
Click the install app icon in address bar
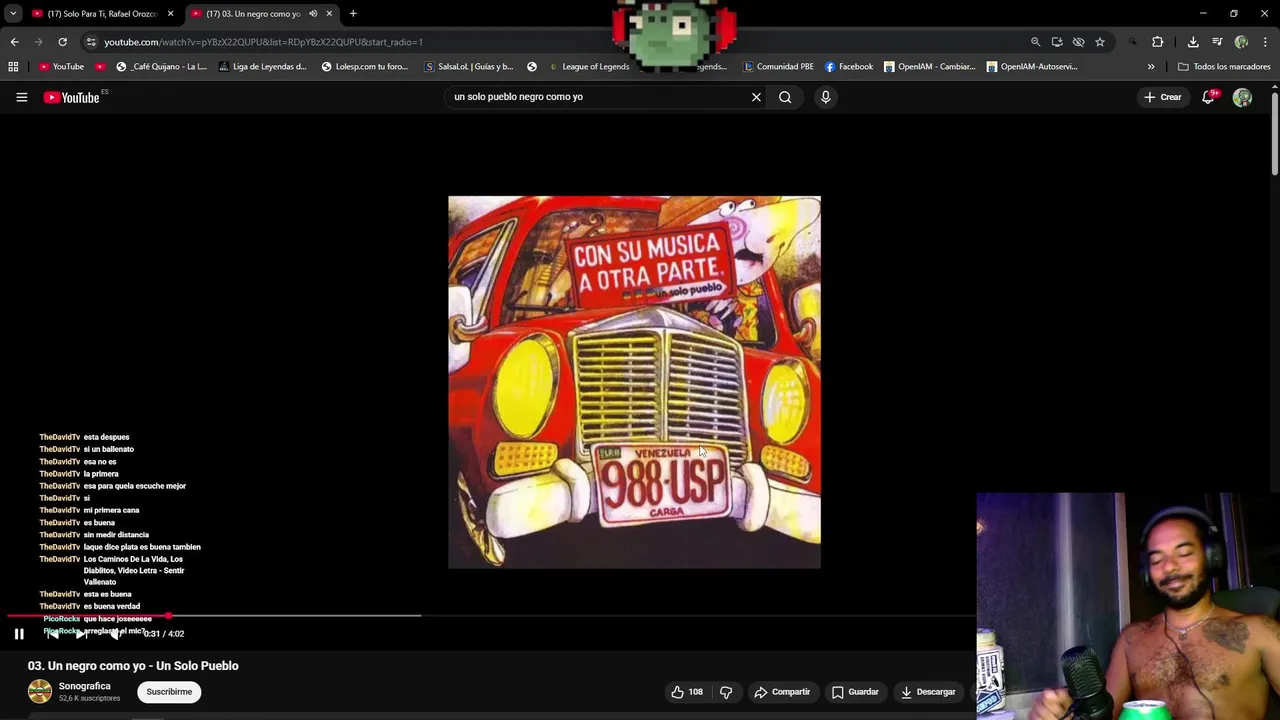[x=1057, y=42]
